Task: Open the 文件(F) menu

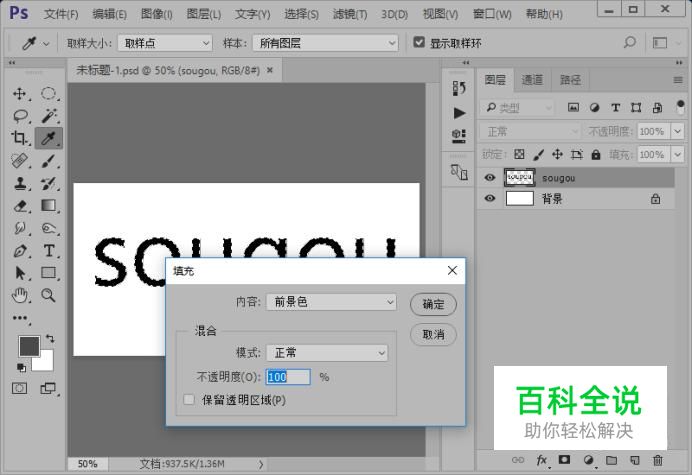Action: point(61,14)
